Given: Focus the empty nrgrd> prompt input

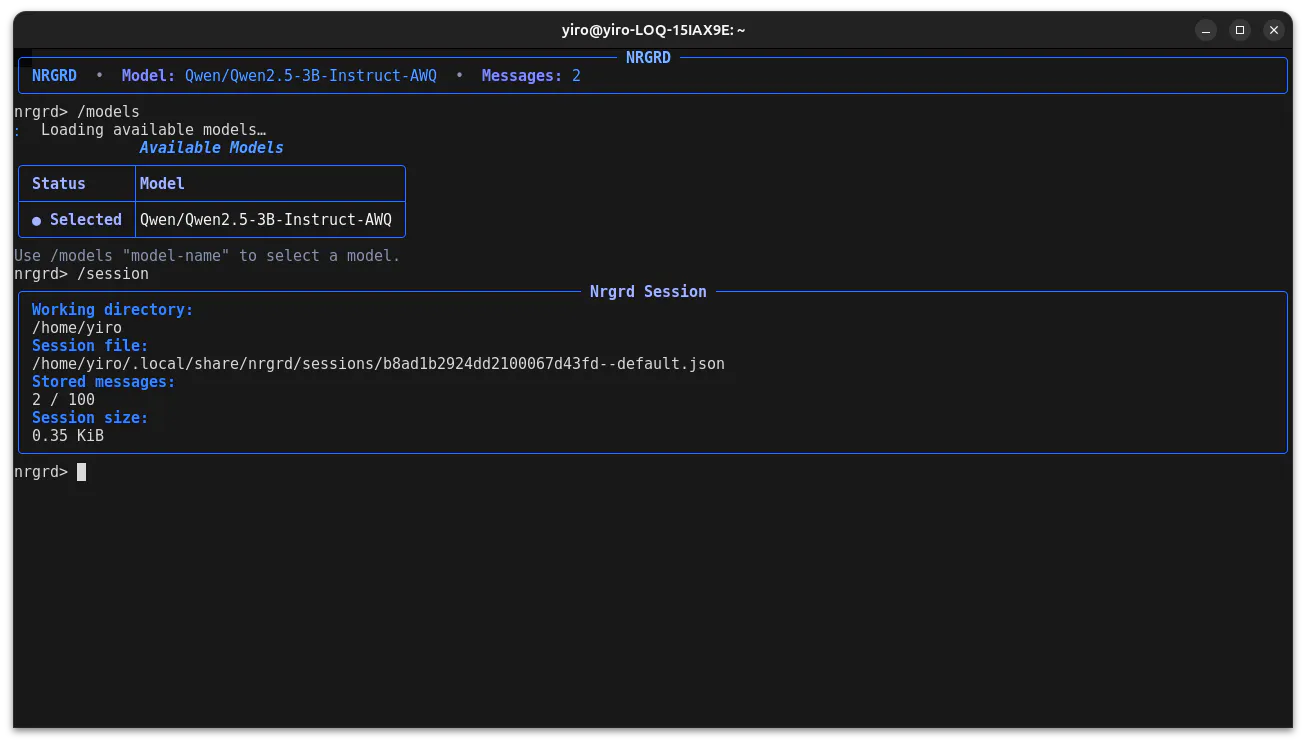Looking at the screenshot, I should coord(82,472).
